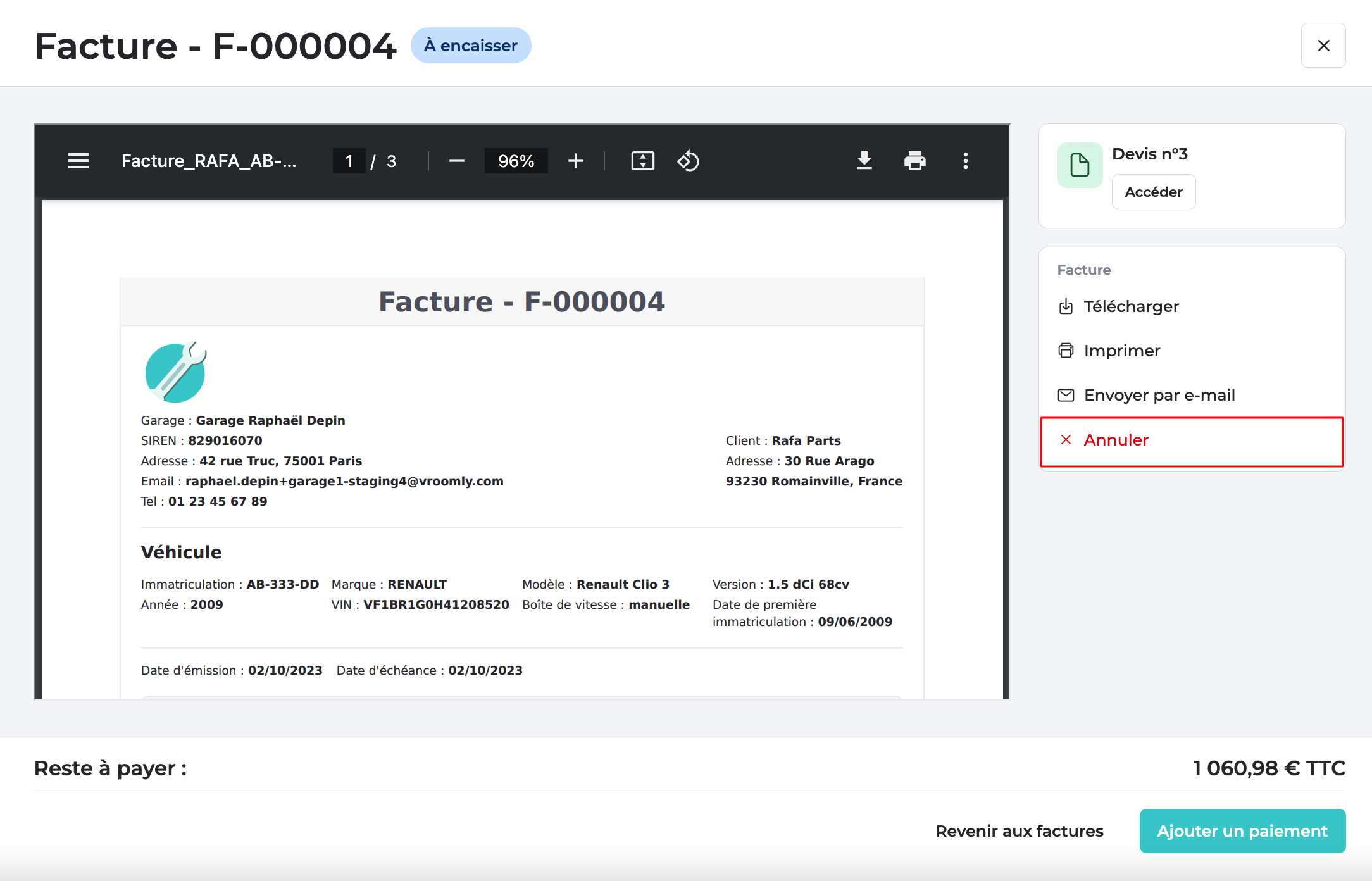
Task: Click the Modèle Renault Clio 3 text
Action: coord(596,584)
